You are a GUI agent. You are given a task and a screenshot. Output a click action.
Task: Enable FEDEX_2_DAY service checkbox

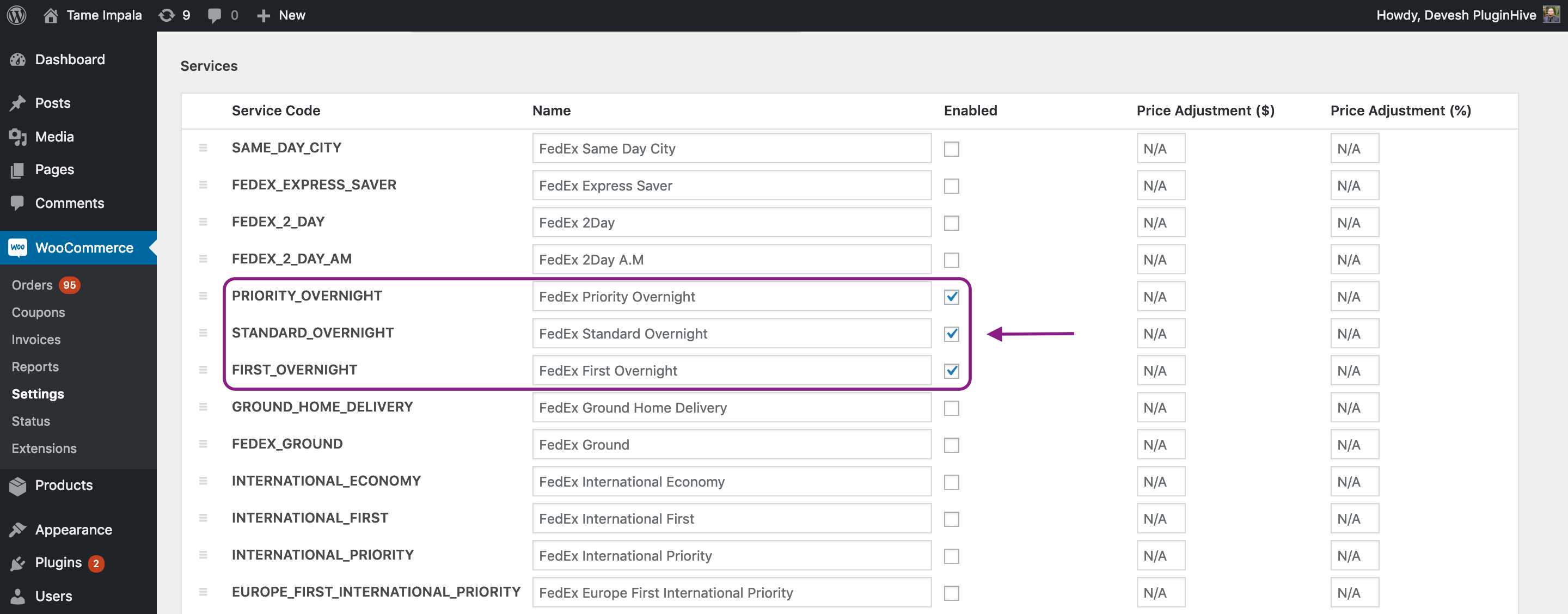coord(951,222)
